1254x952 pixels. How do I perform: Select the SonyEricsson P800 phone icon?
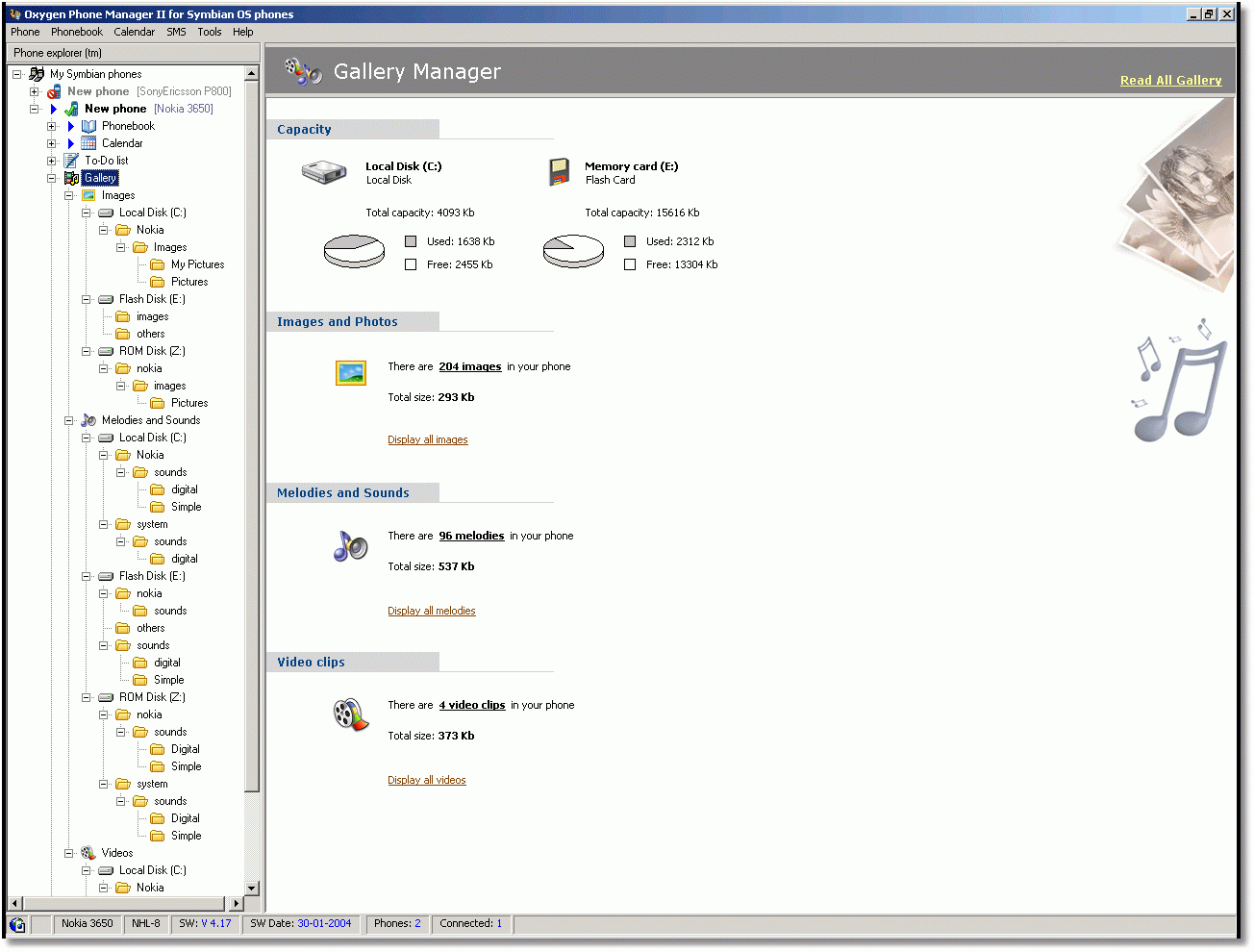pyautogui.click(x=54, y=91)
